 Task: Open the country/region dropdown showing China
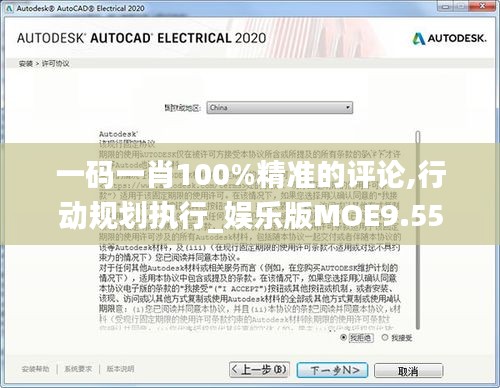click(279, 108)
